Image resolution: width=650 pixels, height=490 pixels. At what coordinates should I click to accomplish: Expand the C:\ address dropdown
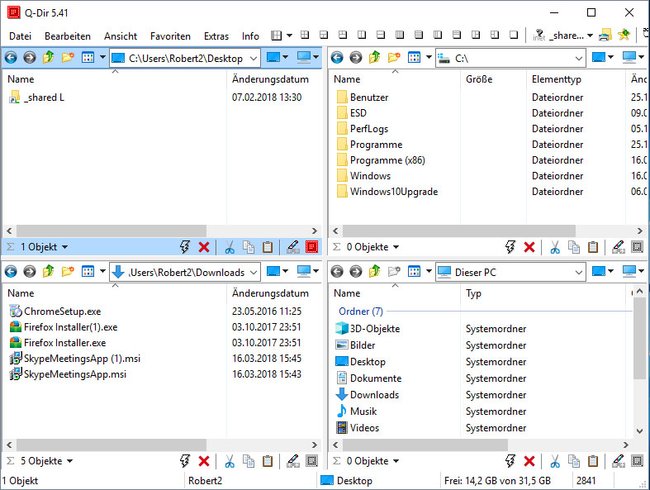pos(579,58)
